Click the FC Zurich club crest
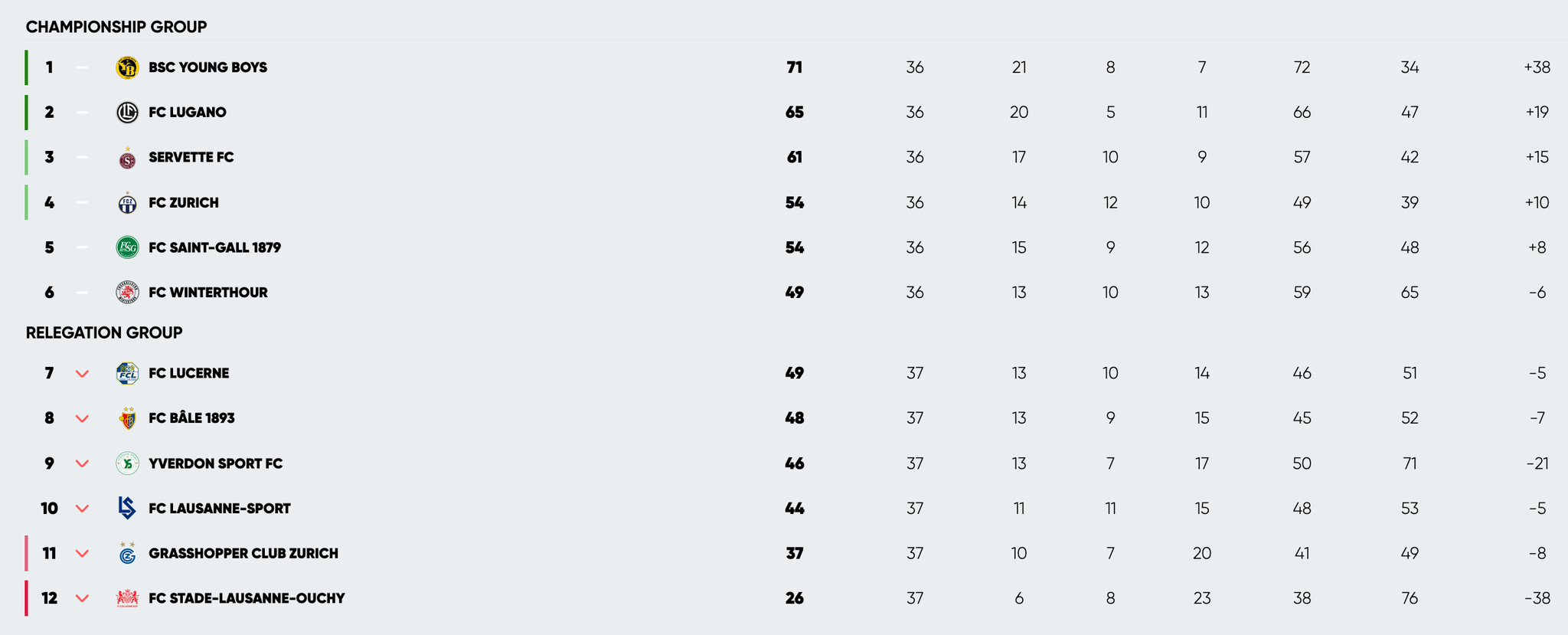The width and height of the screenshot is (1568, 635). pos(127,203)
